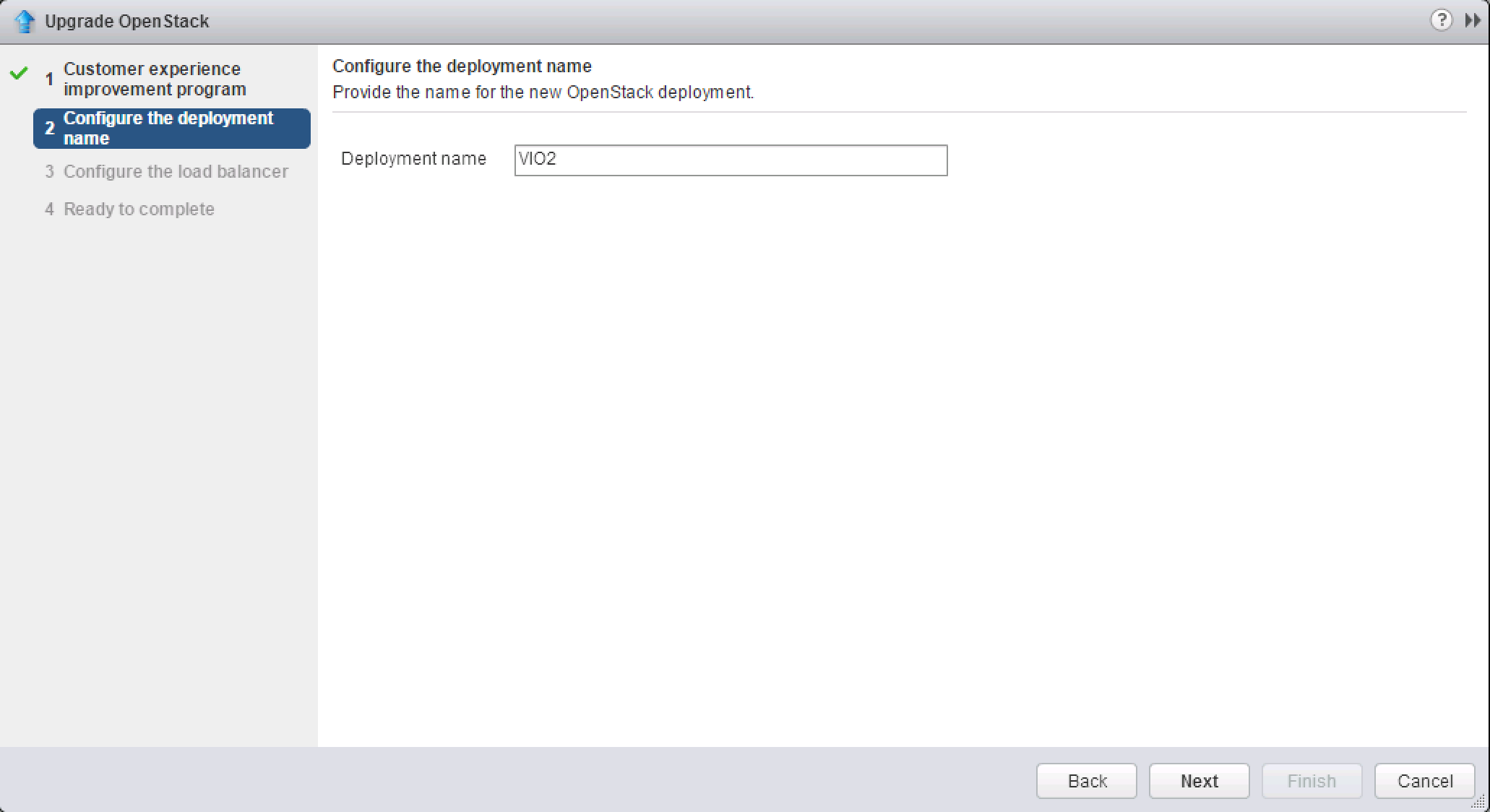Click the bold Configure the deployment name heading

462,66
